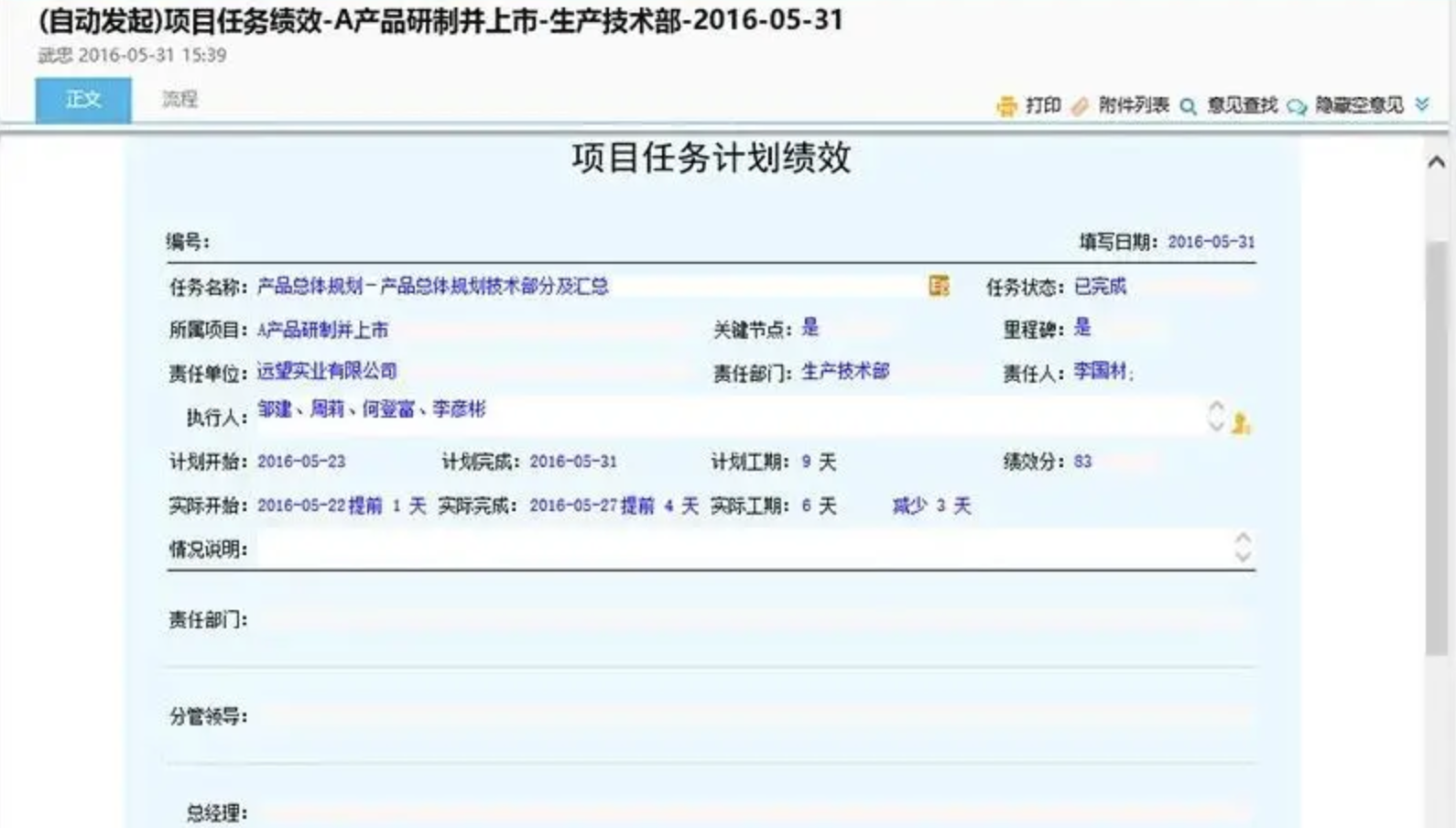The height and width of the screenshot is (828, 1456).
Task: Click into the 情况说明 text box
Action: point(742,549)
